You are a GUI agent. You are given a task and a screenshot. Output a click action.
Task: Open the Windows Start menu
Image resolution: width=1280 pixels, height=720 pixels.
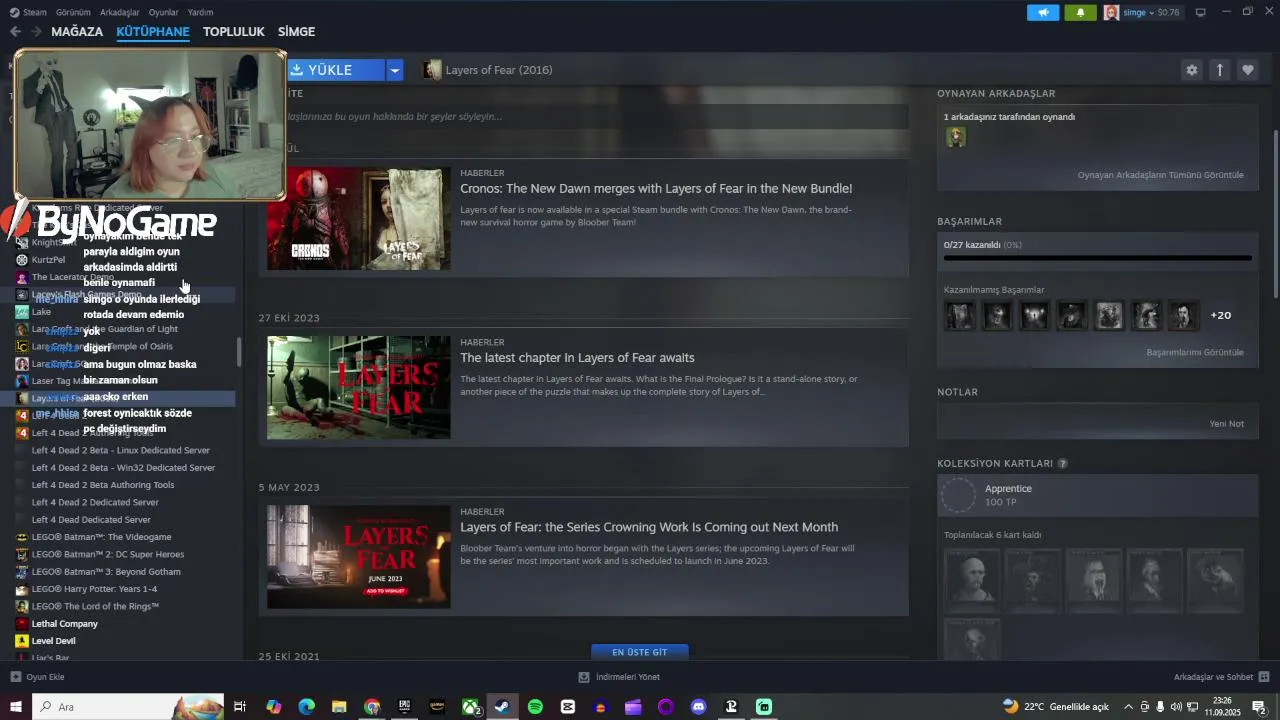(x=16, y=707)
